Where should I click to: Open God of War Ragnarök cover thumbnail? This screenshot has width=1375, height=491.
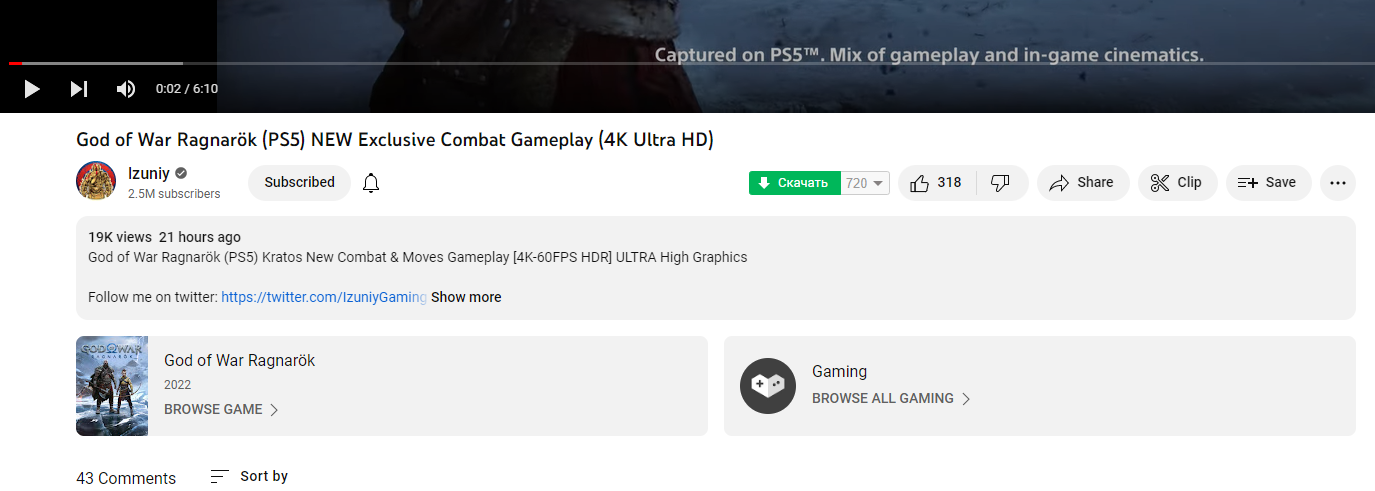pyautogui.click(x=112, y=386)
